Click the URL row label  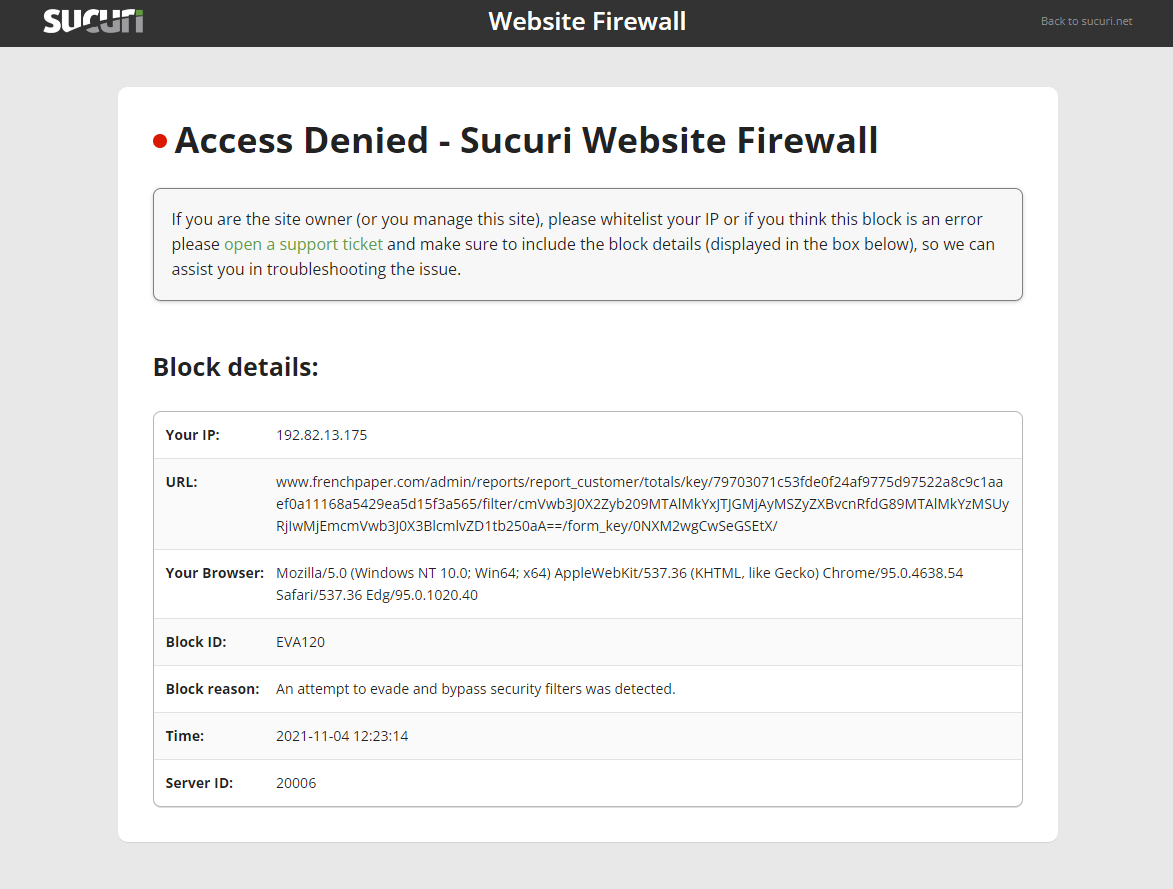coord(181,481)
